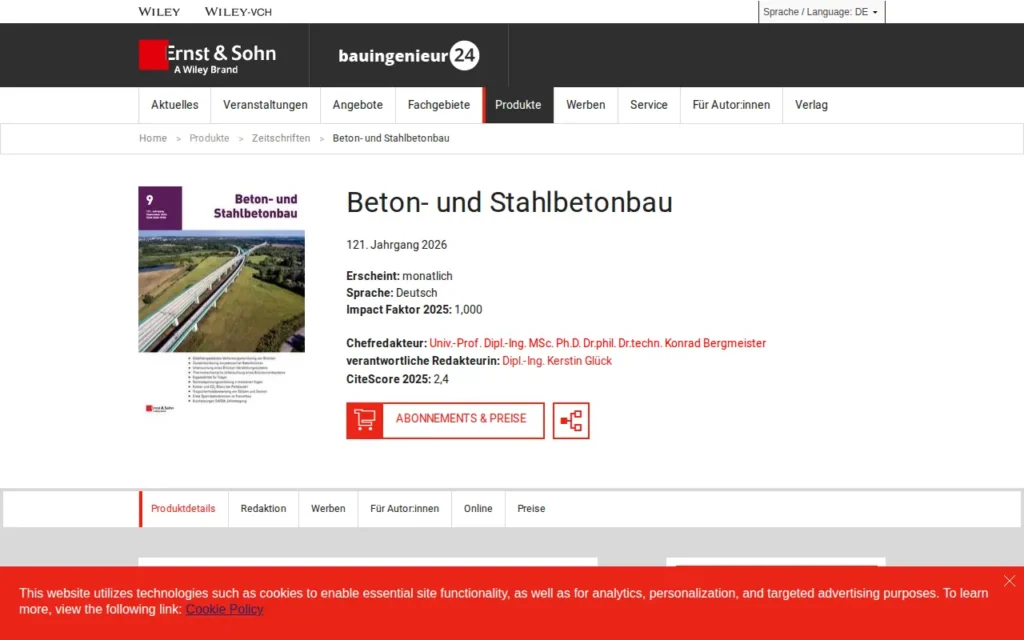This screenshot has width=1024, height=640.
Task: Open Konrad Bergmeister's editor profile
Action: point(598,344)
